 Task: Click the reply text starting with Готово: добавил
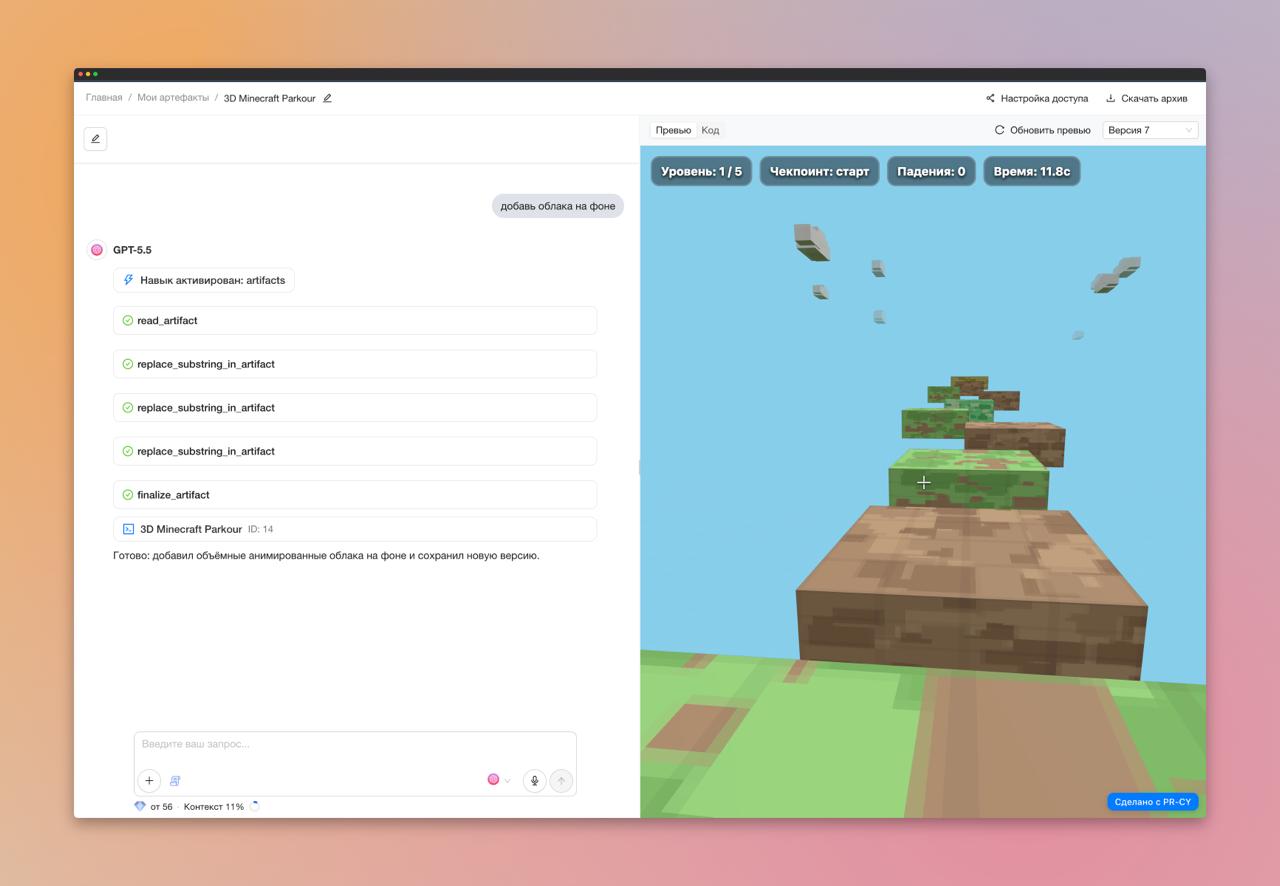326,556
